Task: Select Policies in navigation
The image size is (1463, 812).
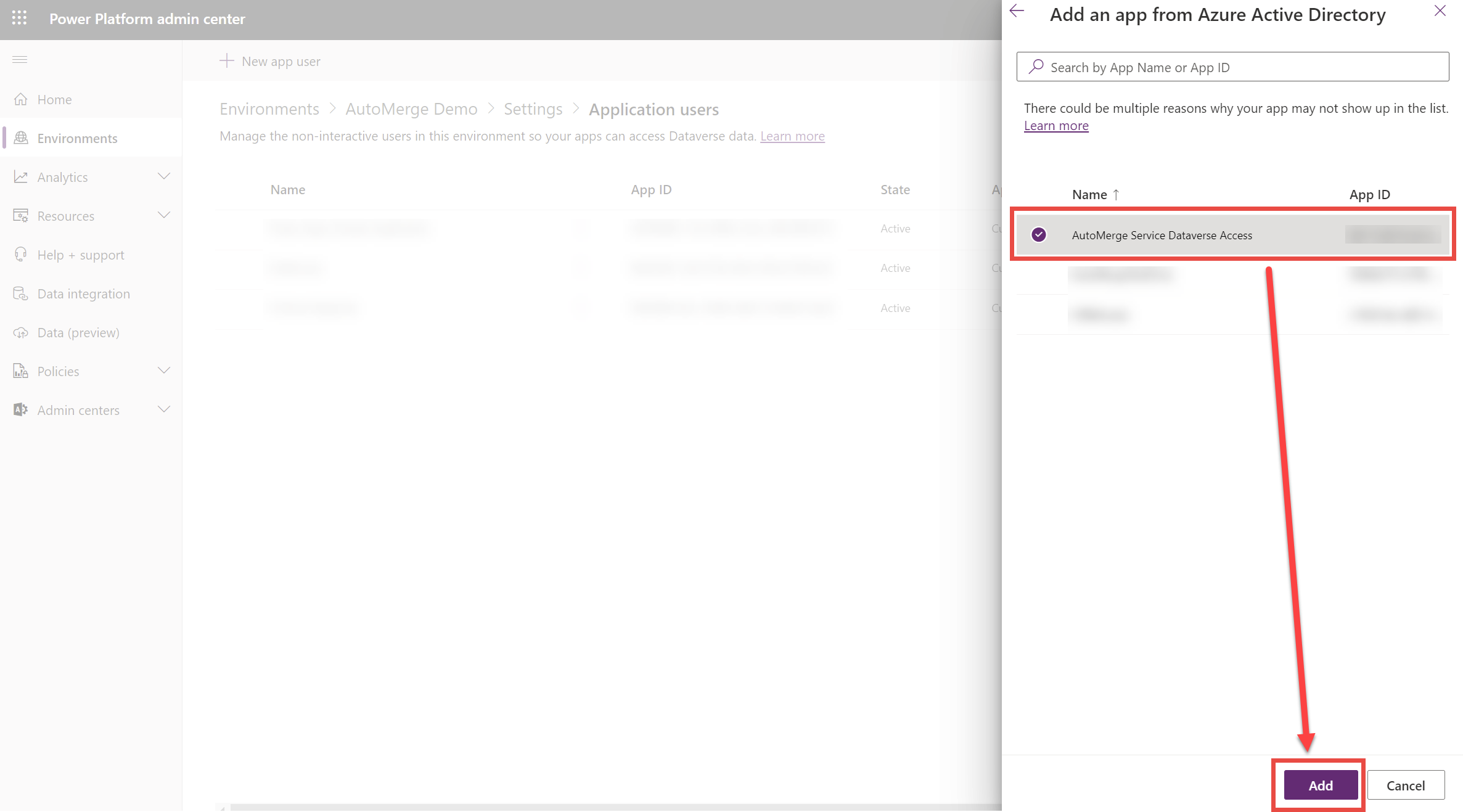Action: tap(91, 371)
